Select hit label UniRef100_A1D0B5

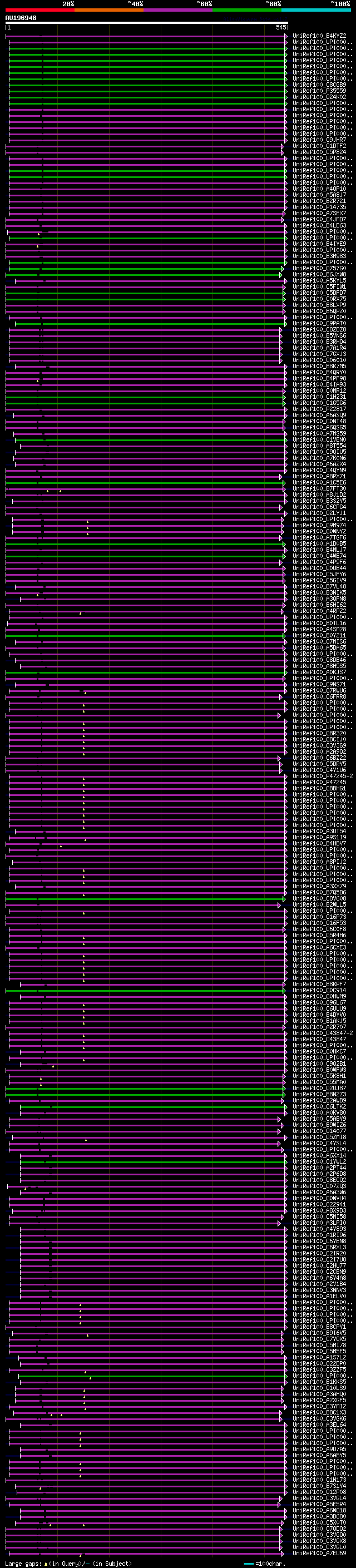(x=319, y=543)
